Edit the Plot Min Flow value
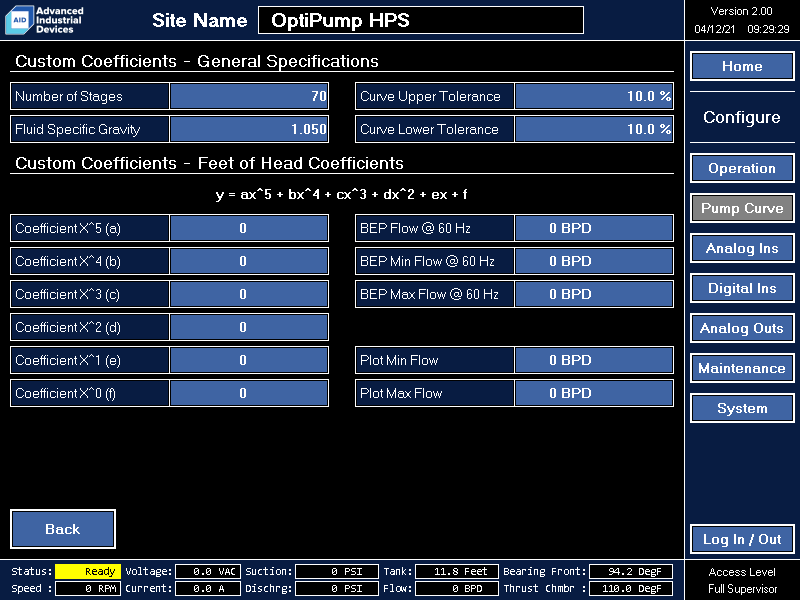 [594, 360]
